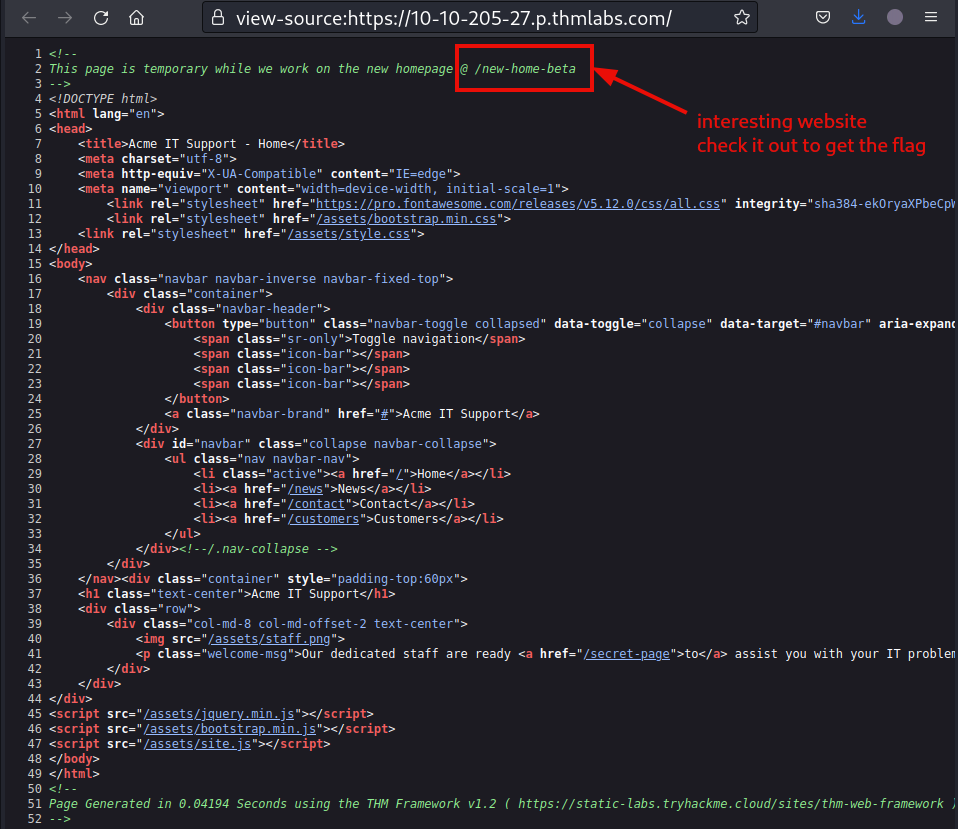Image resolution: width=958 pixels, height=829 pixels.
Task: Reload the current page
Action: coord(100,17)
